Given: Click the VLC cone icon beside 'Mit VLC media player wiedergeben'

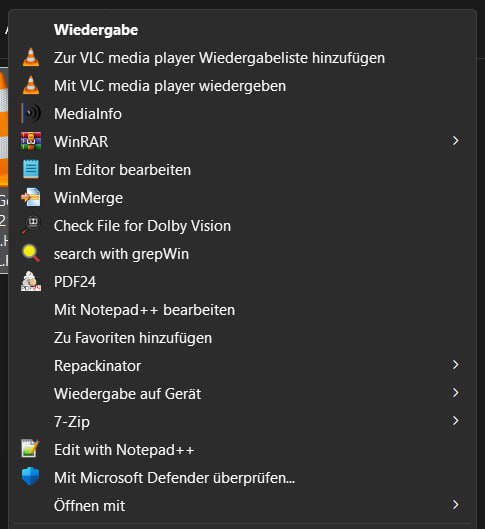Looking at the screenshot, I should click(x=31, y=85).
